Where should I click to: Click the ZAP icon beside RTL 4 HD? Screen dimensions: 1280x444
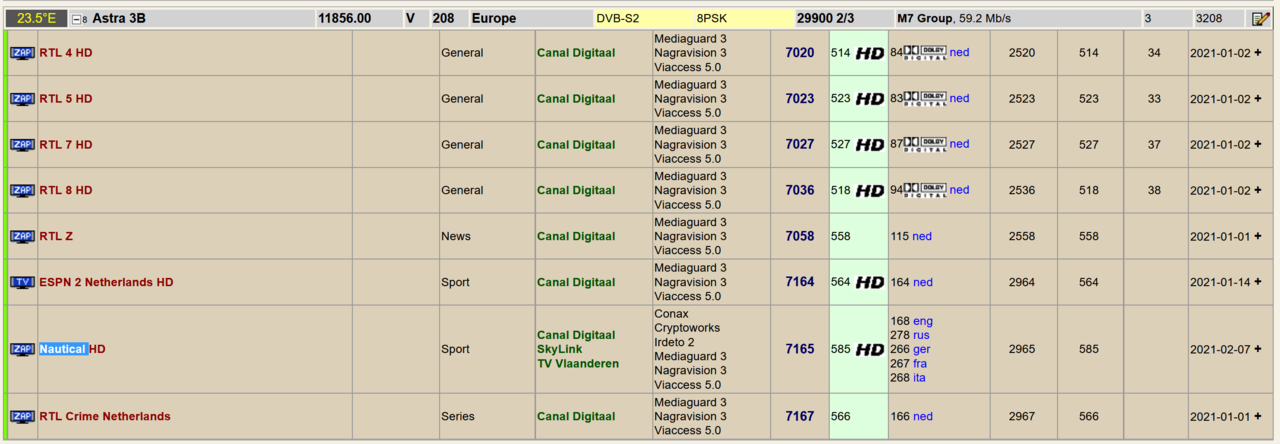(22, 53)
